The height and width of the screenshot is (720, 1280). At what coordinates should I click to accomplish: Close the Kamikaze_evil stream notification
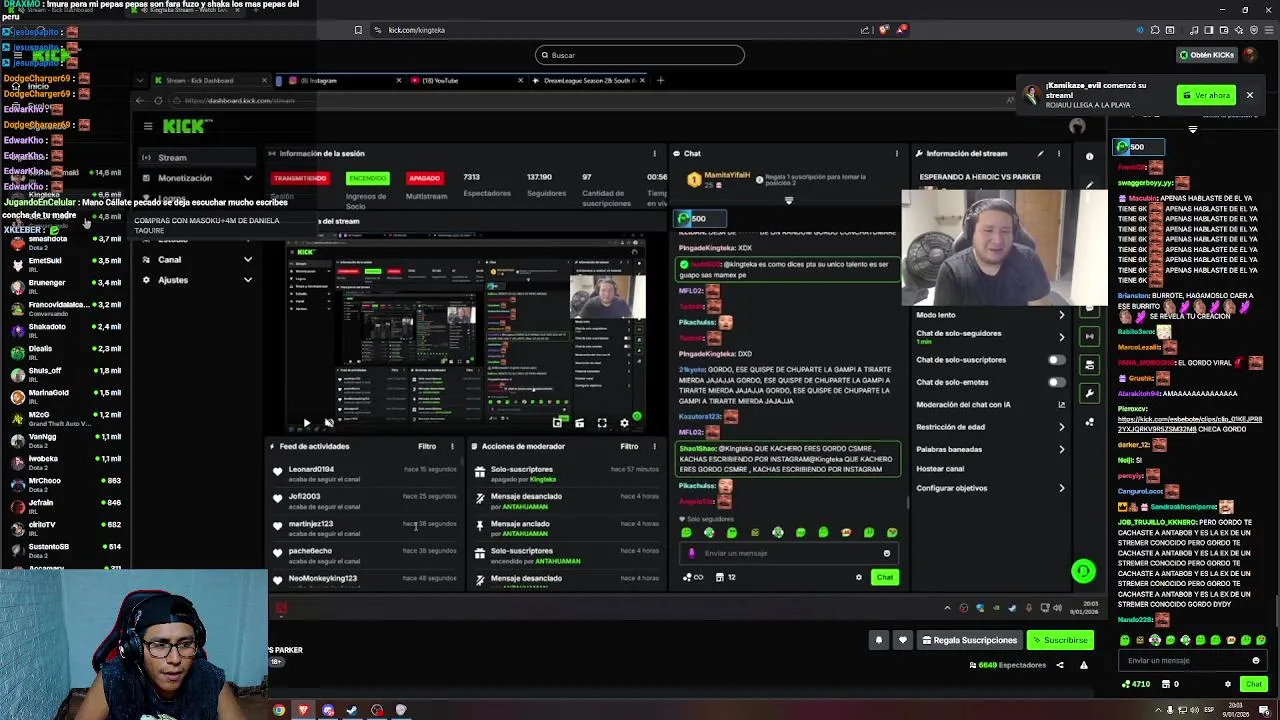point(1249,95)
